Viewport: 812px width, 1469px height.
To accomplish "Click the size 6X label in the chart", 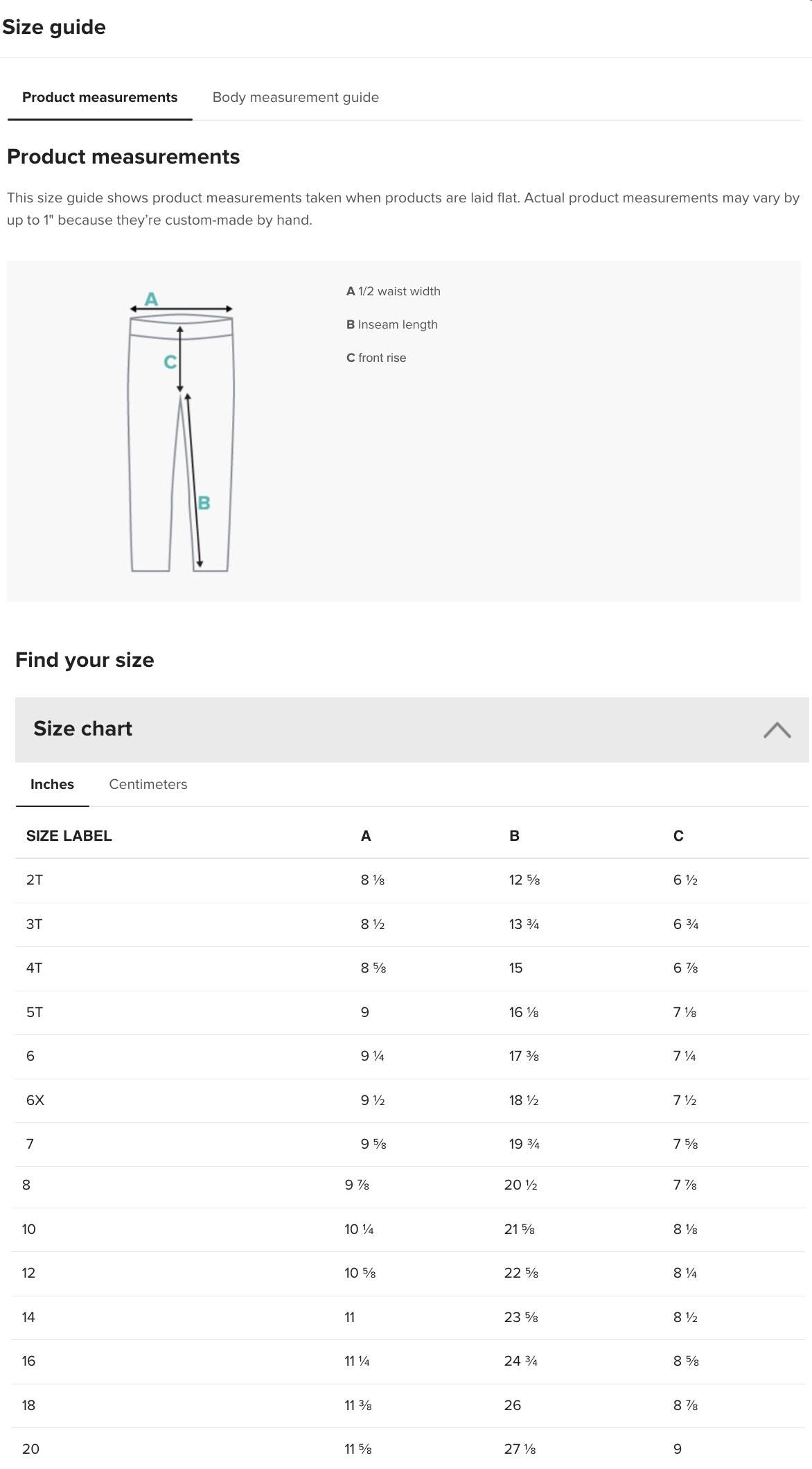I will click(x=35, y=1099).
